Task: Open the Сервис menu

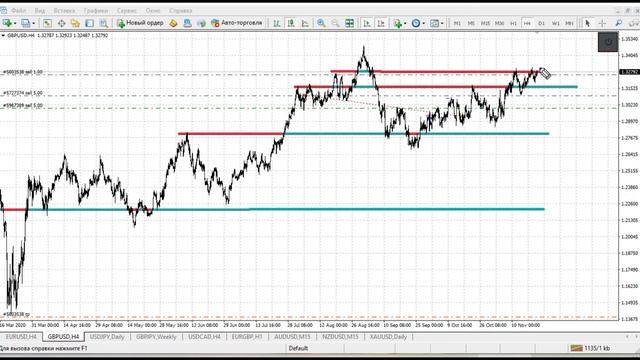Action: (x=127, y=11)
